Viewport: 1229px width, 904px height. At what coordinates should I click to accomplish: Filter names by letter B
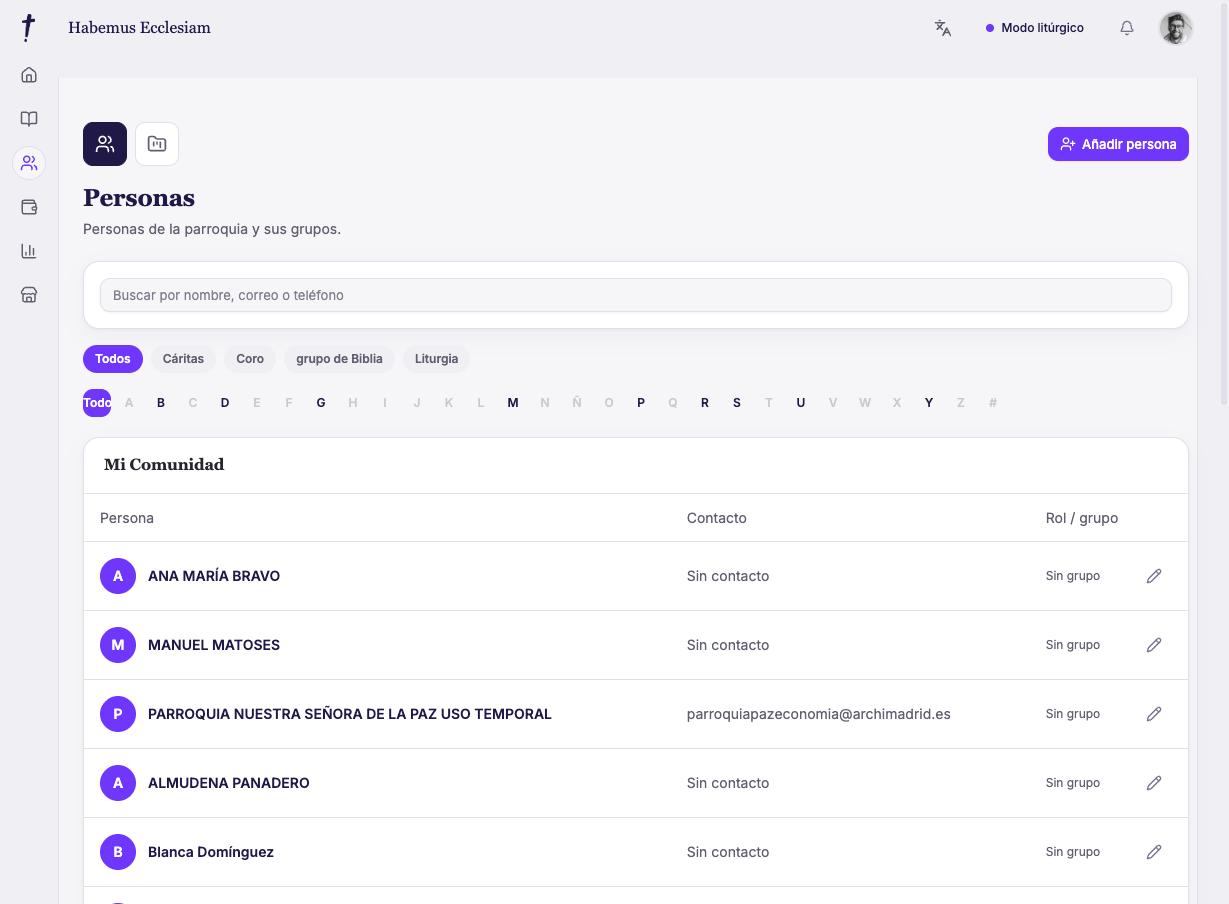[x=161, y=403]
